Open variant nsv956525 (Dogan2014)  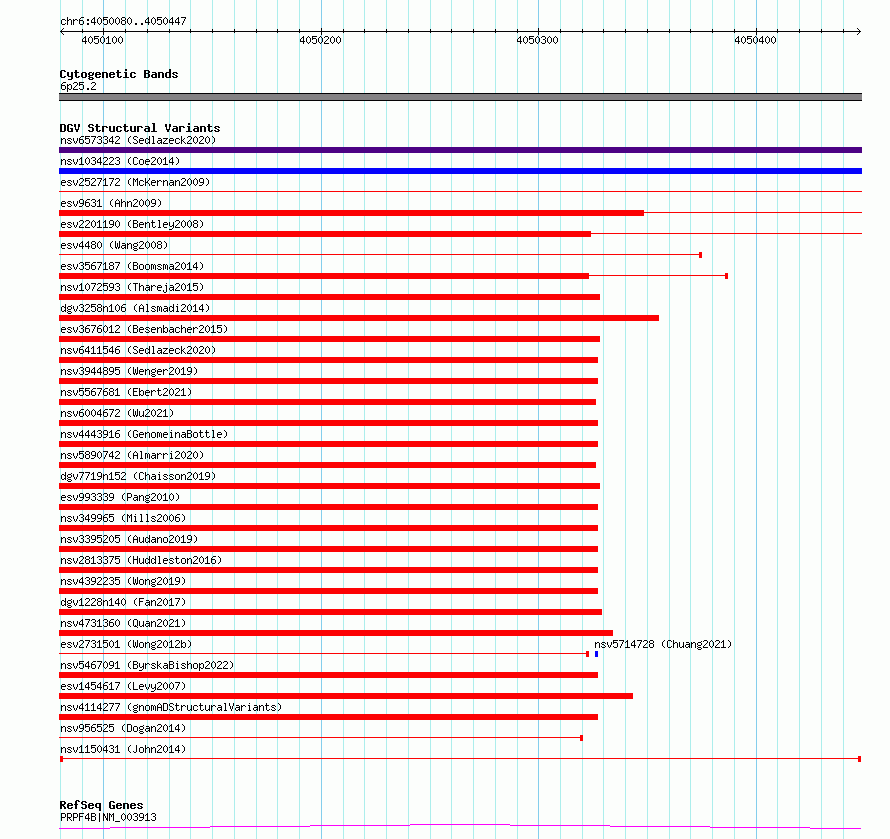click(x=123, y=728)
